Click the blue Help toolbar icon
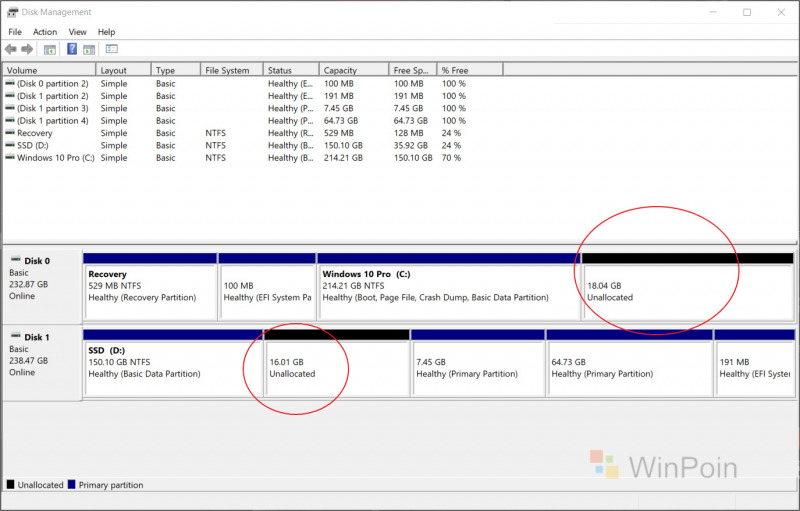 (72, 49)
